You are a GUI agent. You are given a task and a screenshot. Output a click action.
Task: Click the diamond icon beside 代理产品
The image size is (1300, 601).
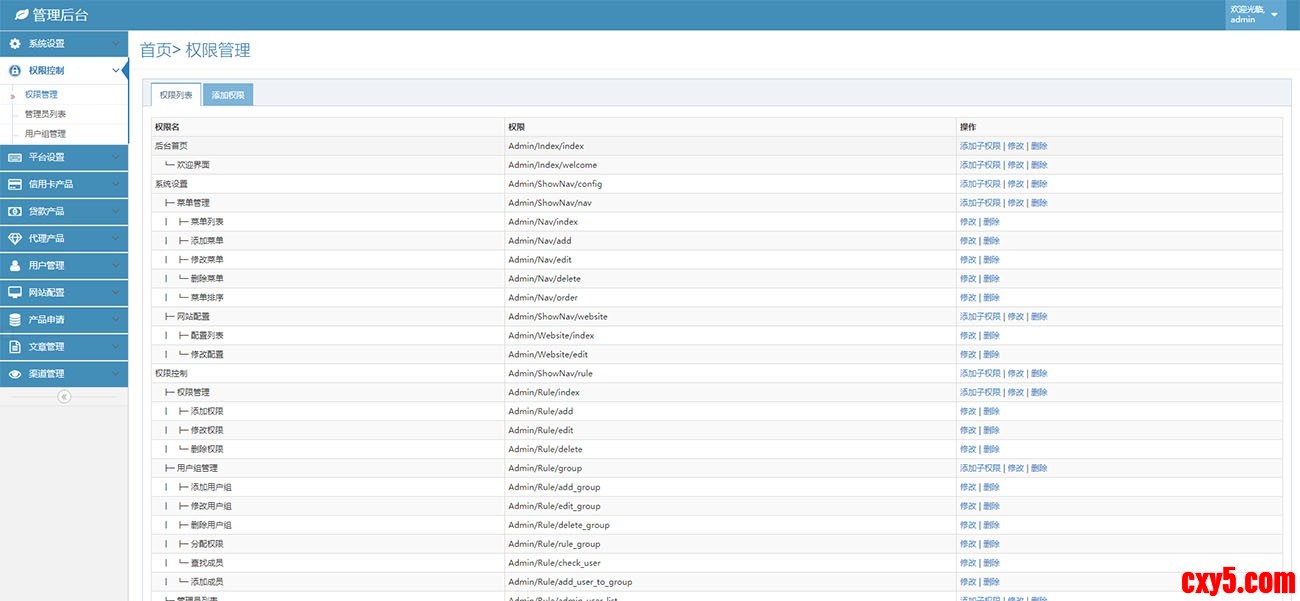[x=15, y=238]
